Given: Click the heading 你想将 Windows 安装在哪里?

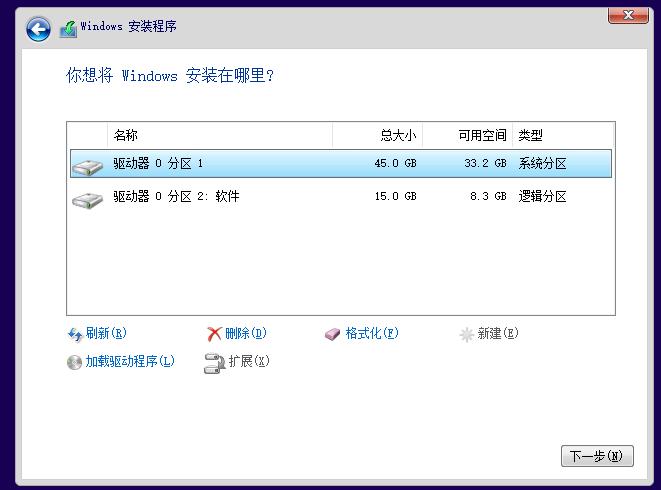Looking at the screenshot, I should pos(170,75).
